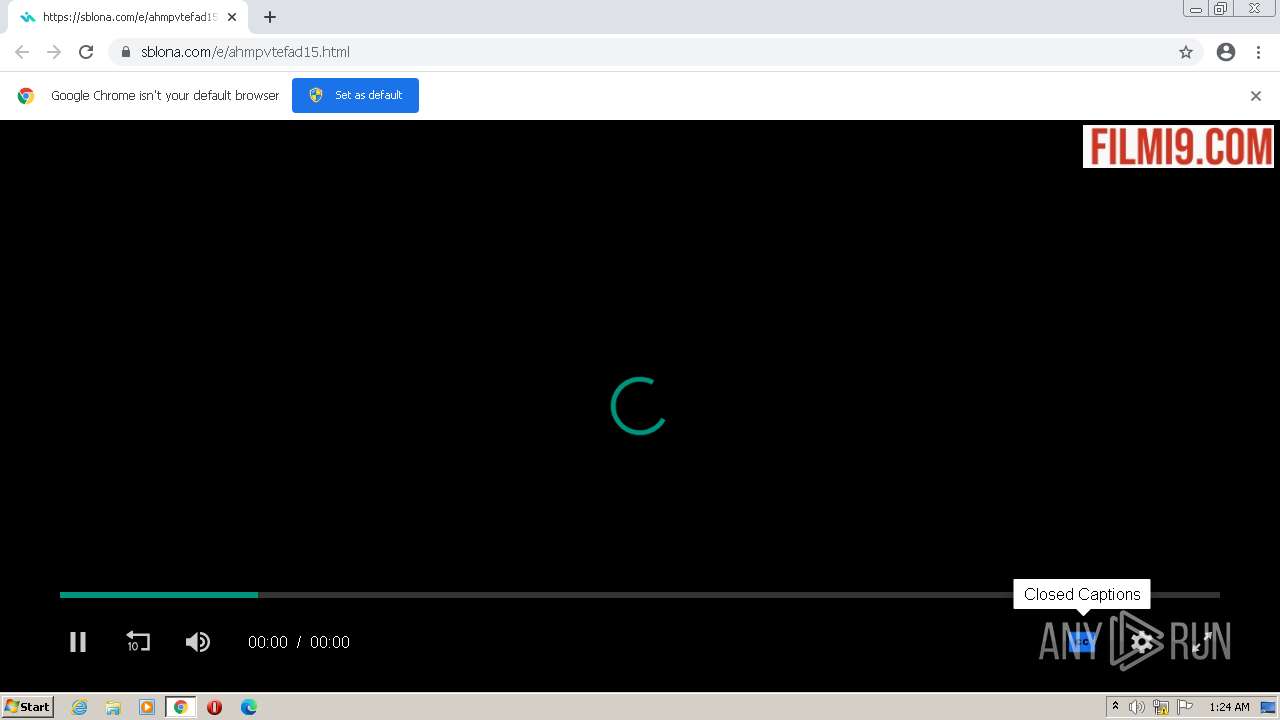Set Chrome as default browser
Screen dimensions: 1280x720
[x=355, y=95]
